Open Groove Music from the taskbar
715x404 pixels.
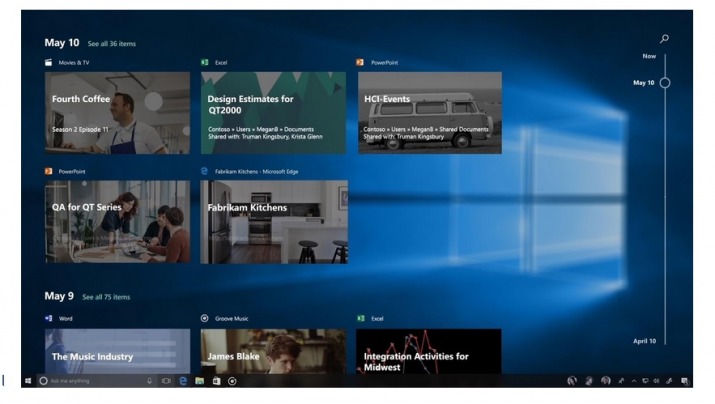[x=232, y=381]
